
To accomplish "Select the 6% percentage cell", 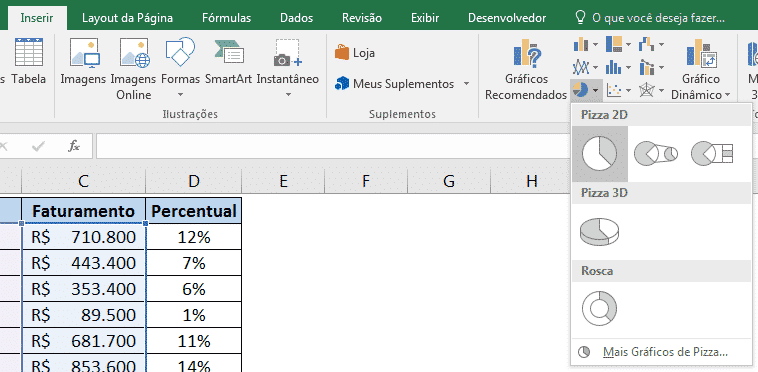I will point(193,289).
